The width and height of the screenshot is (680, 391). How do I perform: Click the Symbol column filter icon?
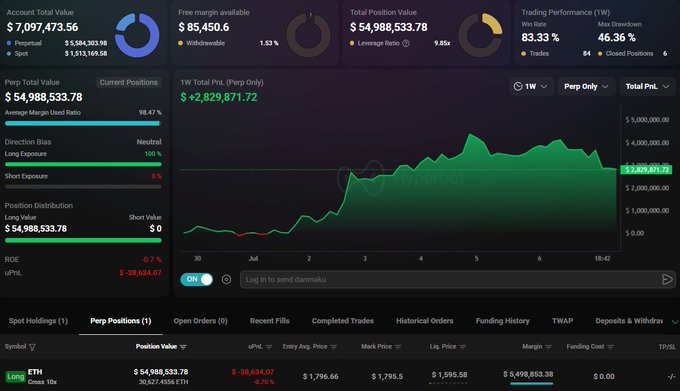tap(32, 347)
